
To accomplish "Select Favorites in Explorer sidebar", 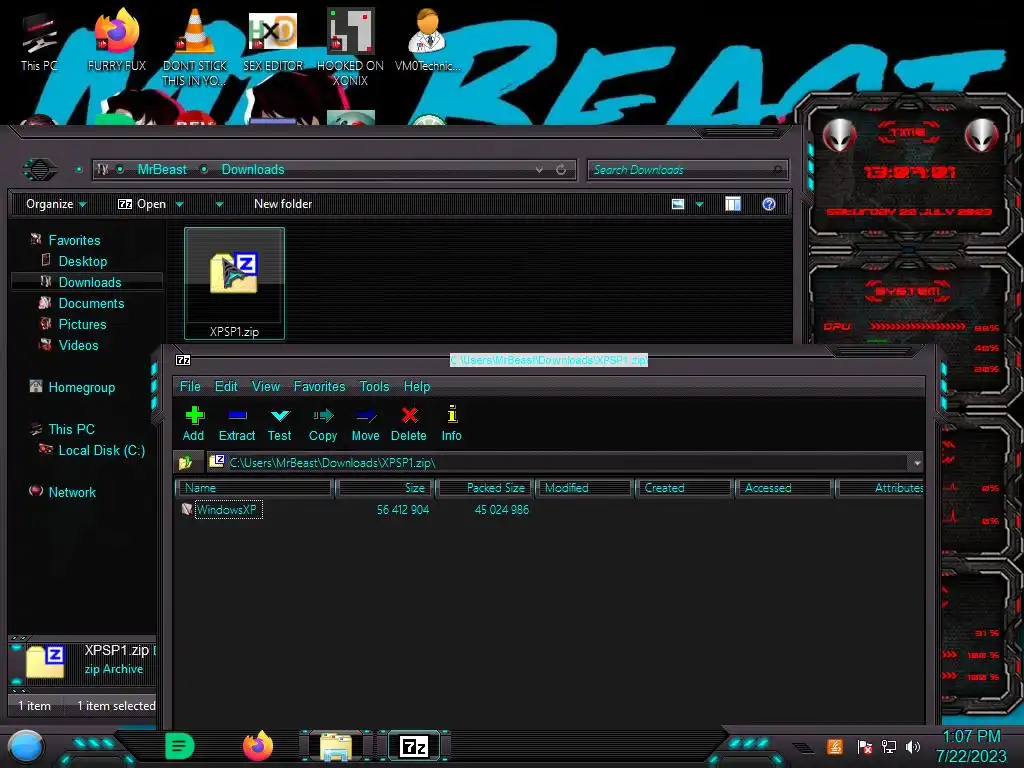I will [x=74, y=240].
